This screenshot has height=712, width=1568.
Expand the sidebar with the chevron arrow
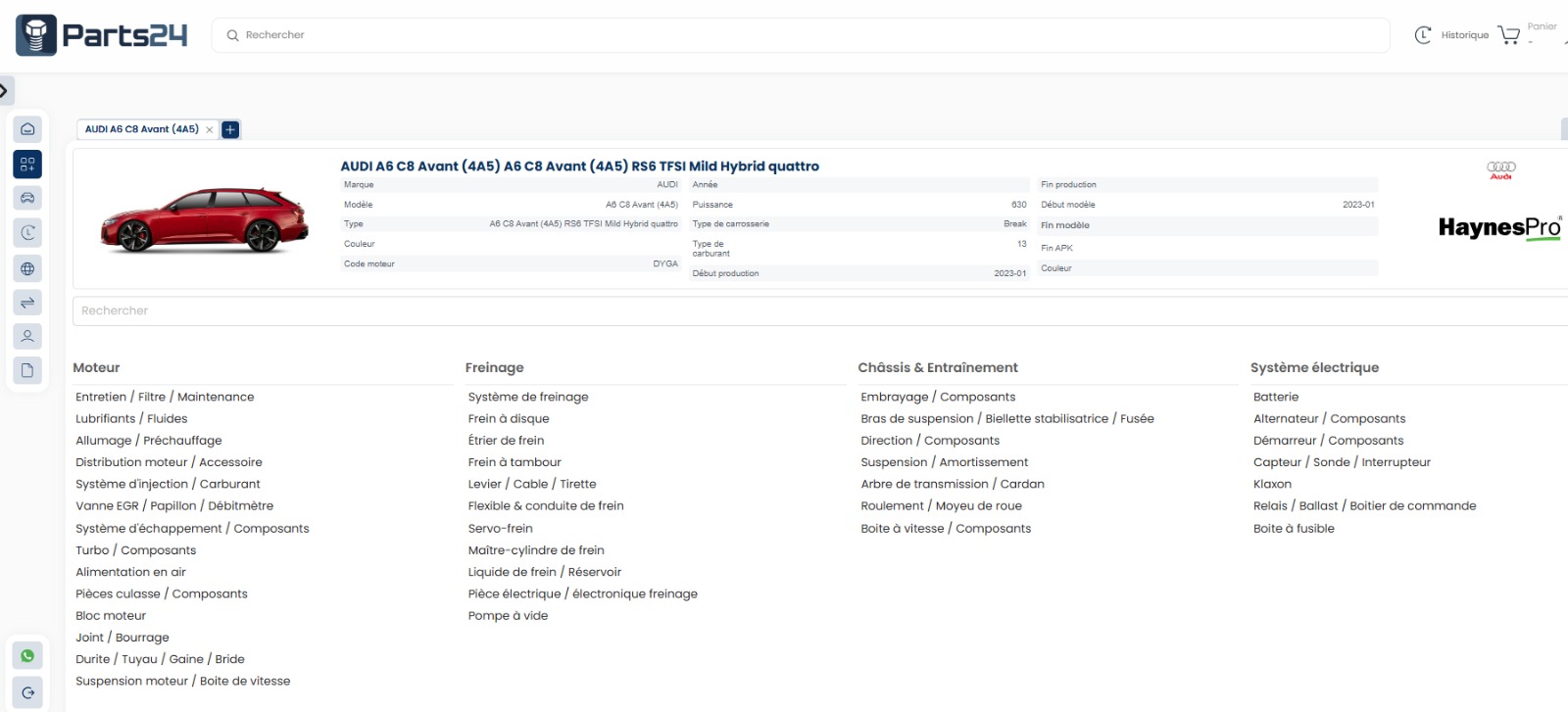point(5,91)
